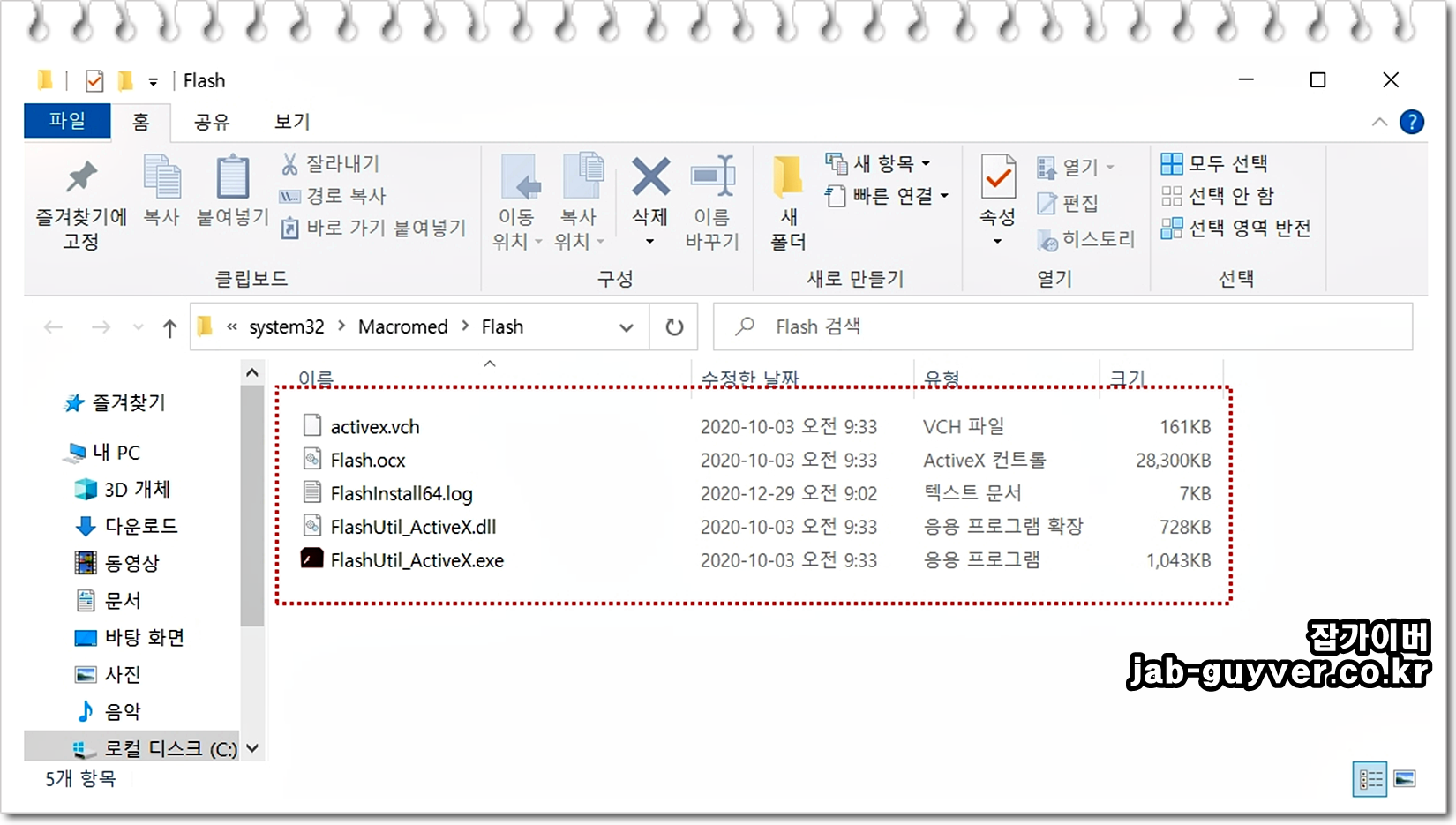Open Music (음악) folder

(x=108, y=711)
